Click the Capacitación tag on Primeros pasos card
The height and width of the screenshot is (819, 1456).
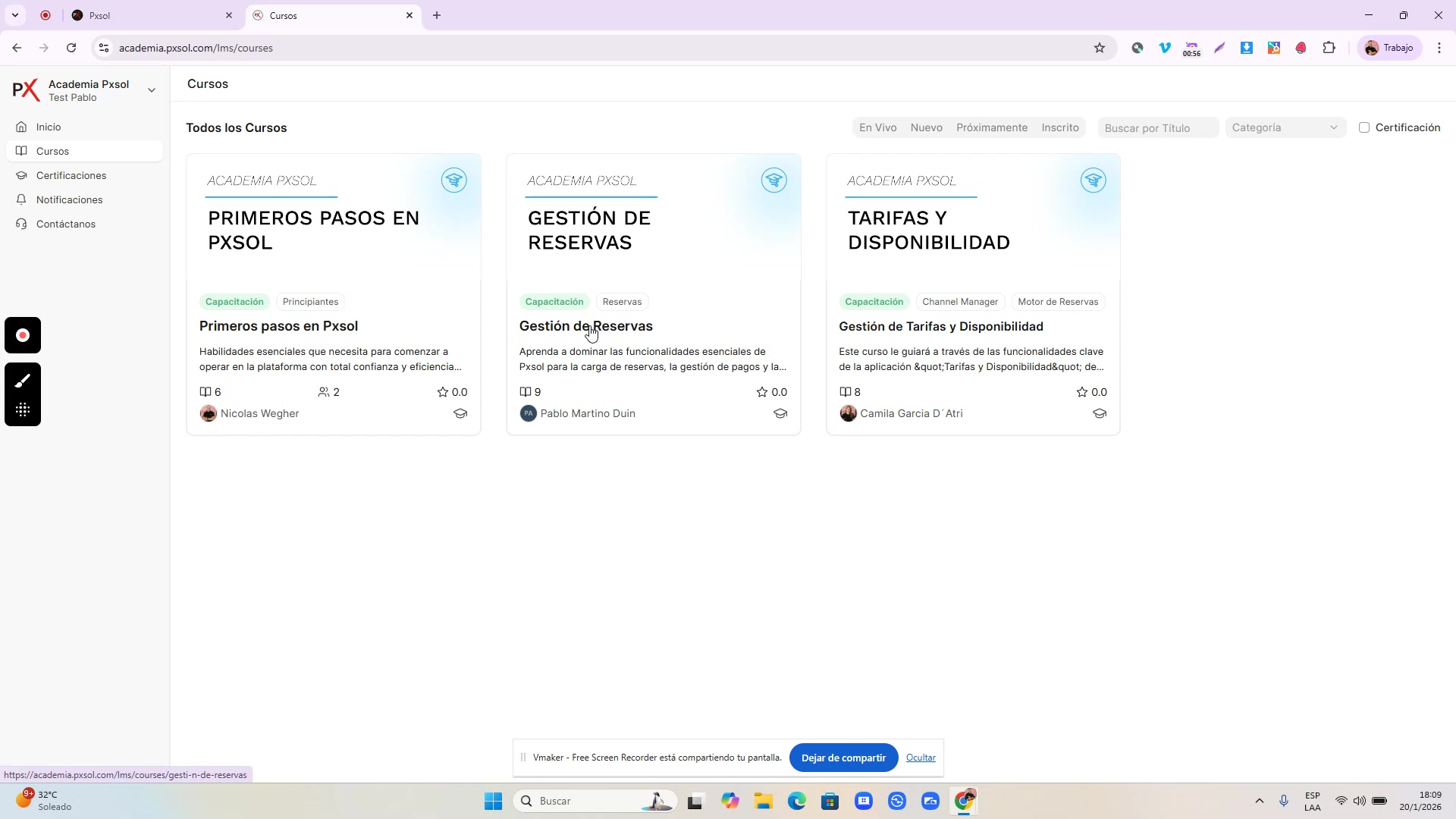[x=234, y=302]
